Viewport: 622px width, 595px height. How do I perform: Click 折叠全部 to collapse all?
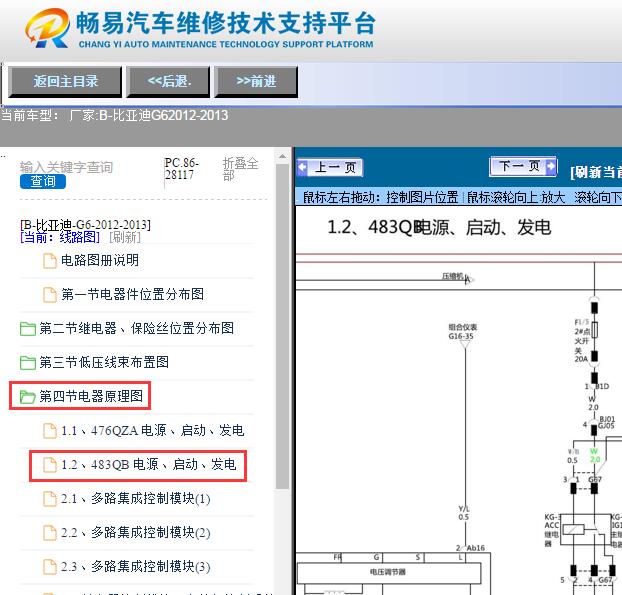pos(240,169)
